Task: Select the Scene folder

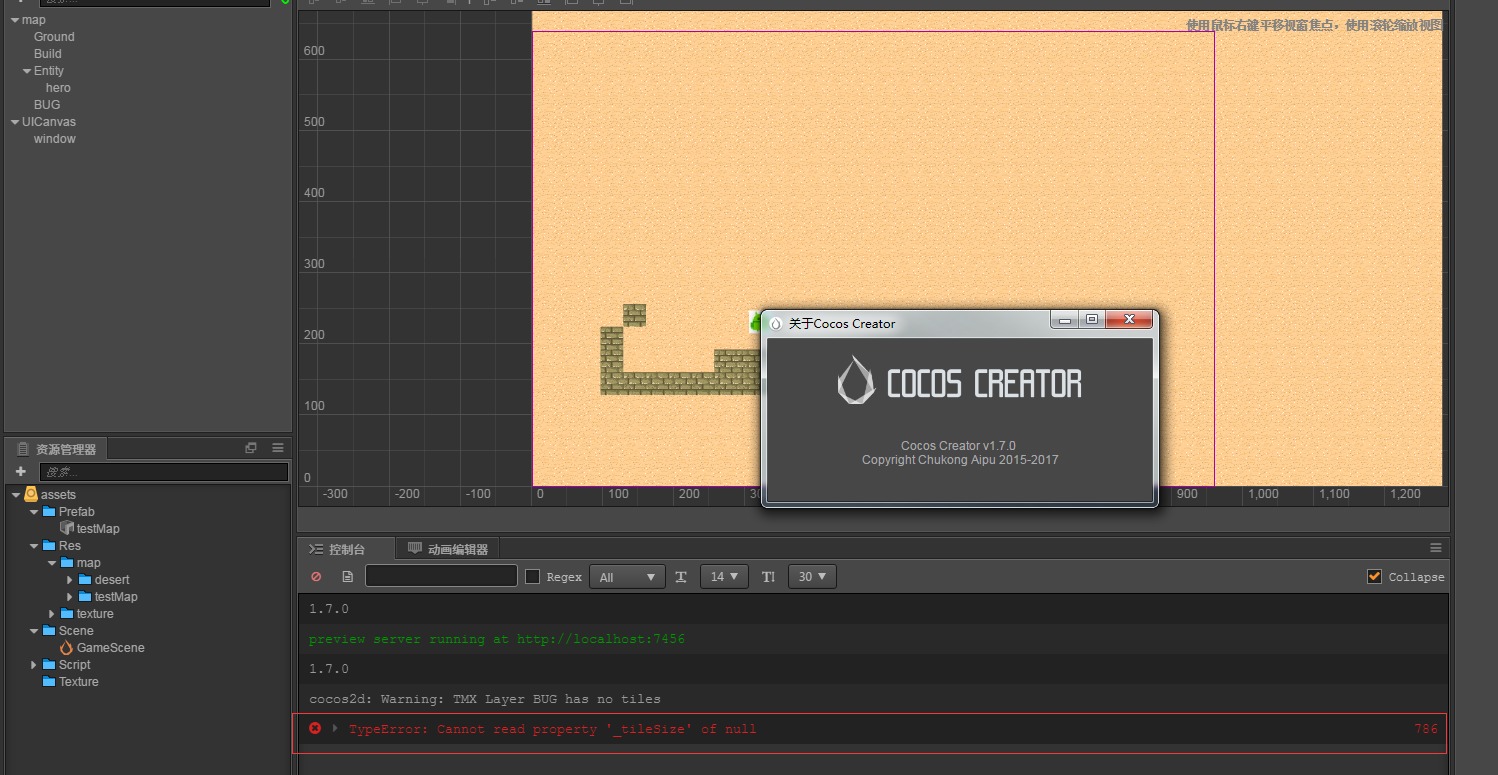Action: pyautogui.click(x=68, y=630)
